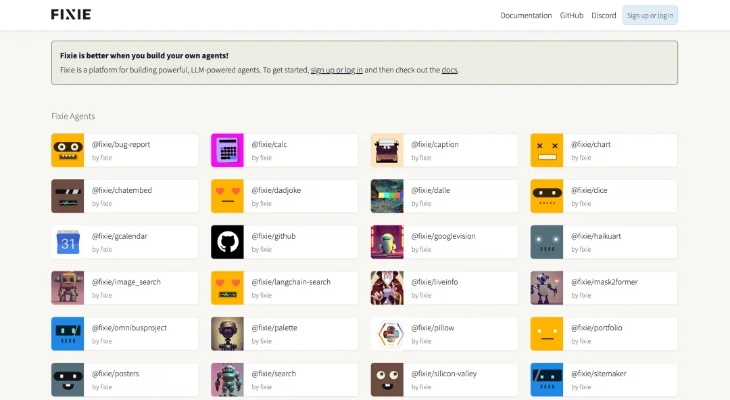The height and width of the screenshot is (400, 730).
Task: Click the Google Calendar icon for gcalendar
Action: pos(68,242)
